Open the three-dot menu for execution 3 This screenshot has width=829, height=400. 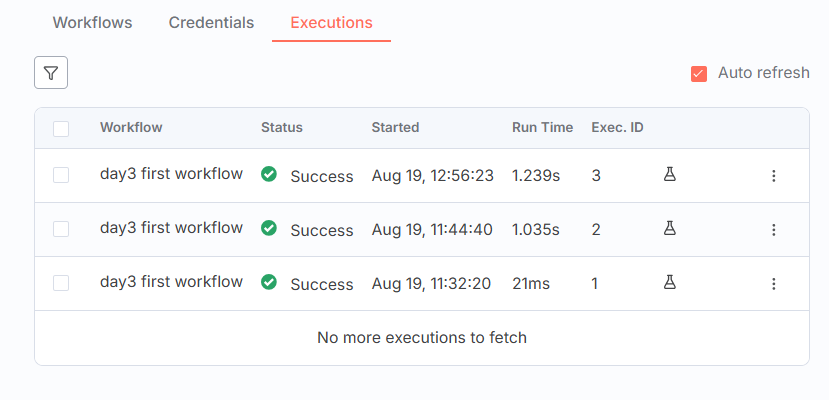[773, 176]
